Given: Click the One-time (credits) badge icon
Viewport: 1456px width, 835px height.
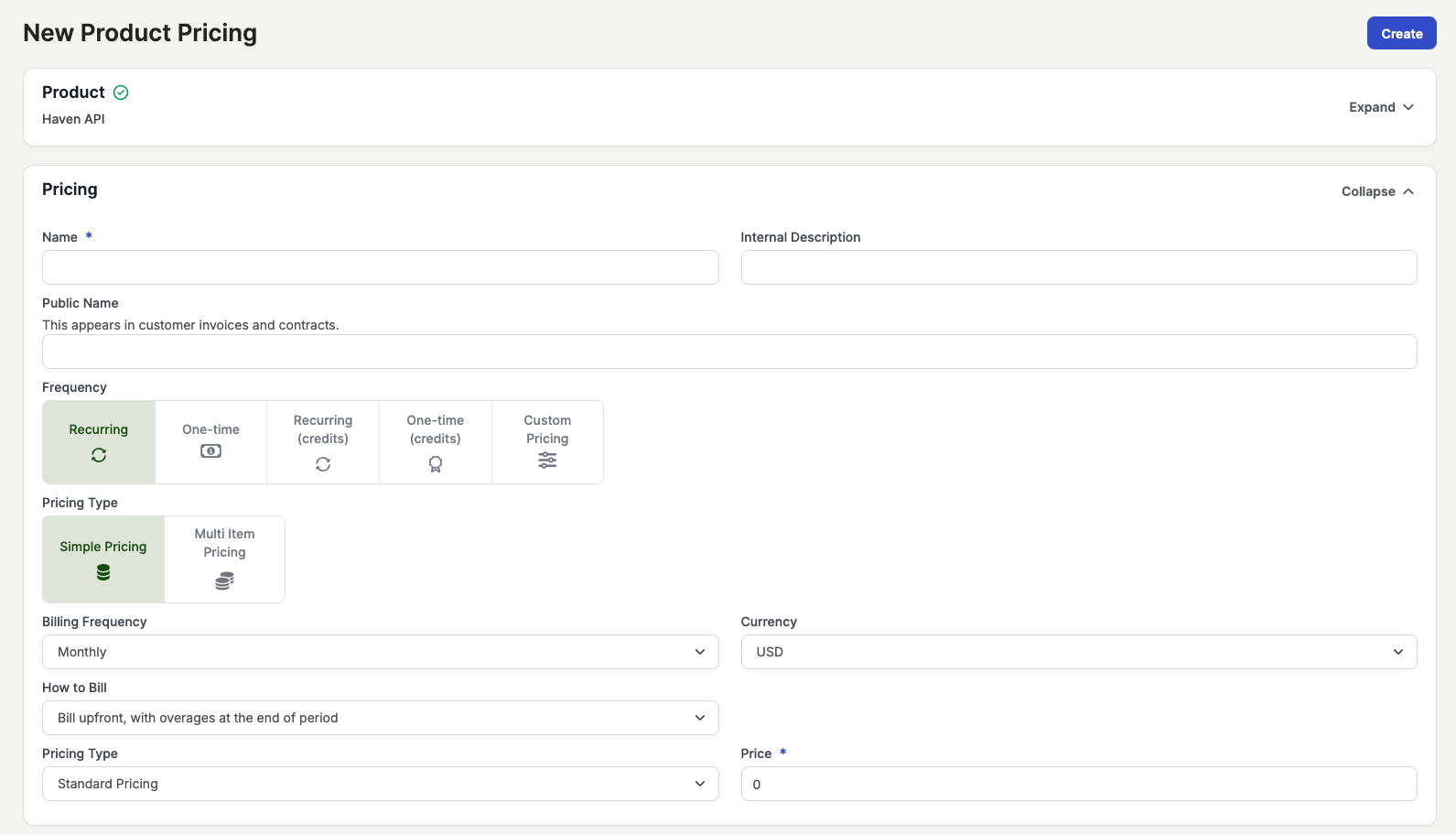Looking at the screenshot, I should pos(436,464).
